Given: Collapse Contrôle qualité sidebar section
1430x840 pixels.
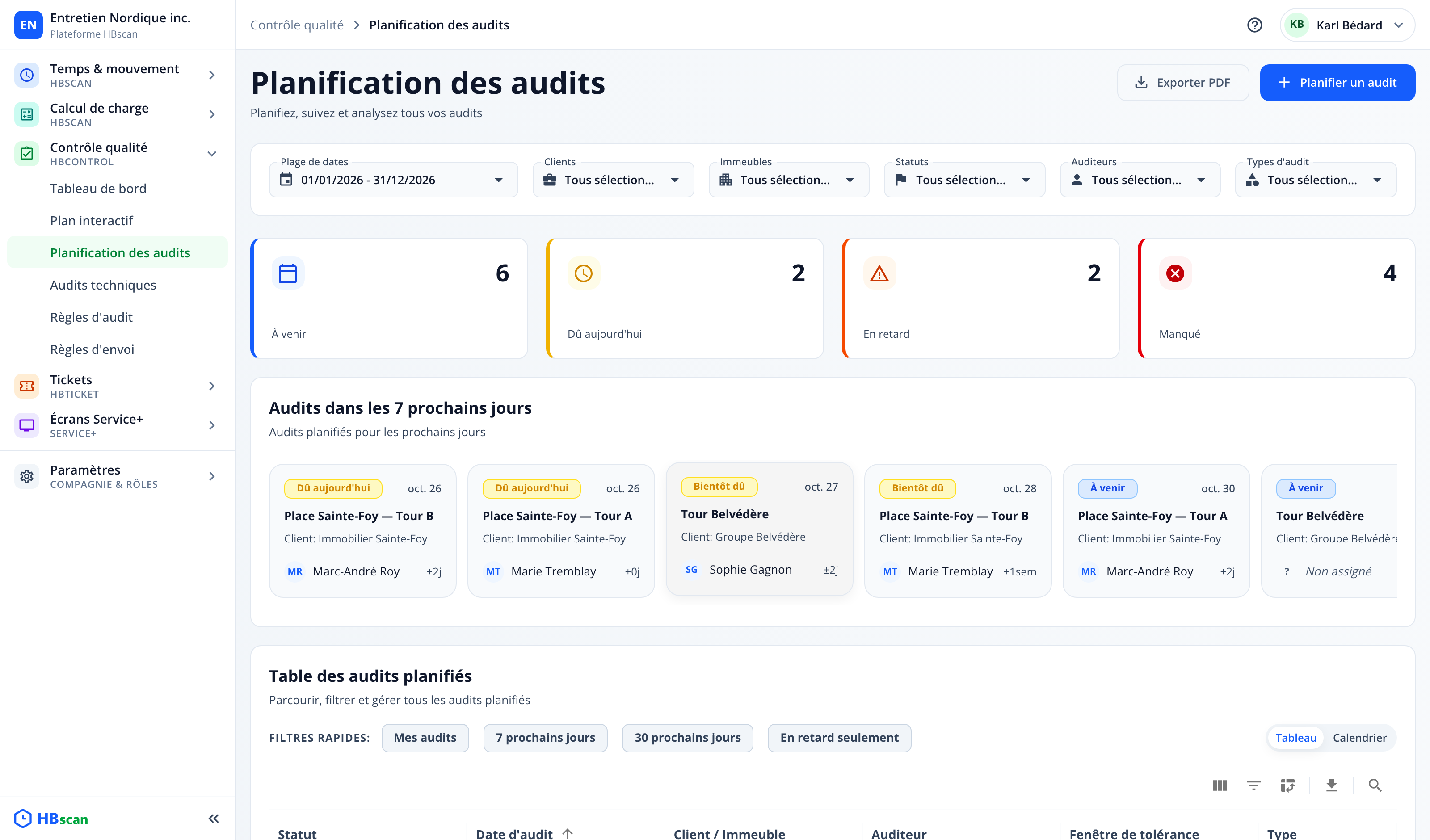Looking at the screenshot, I should (118, 153).
